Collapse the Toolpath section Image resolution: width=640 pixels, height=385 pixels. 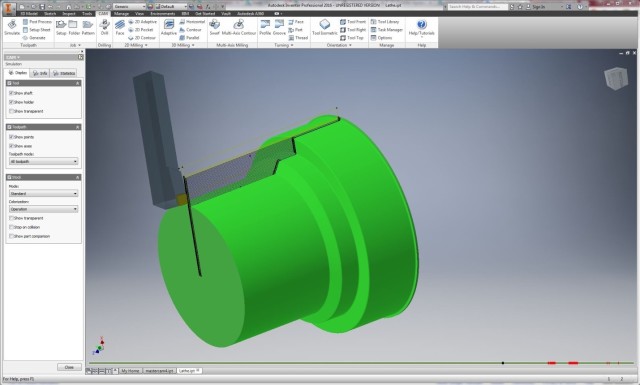click(78, 127)
